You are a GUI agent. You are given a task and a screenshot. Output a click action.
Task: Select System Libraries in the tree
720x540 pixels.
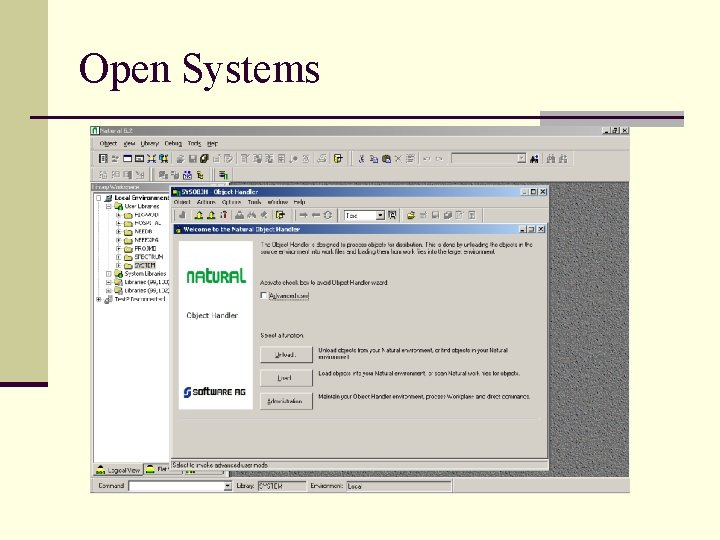(145, 274)
